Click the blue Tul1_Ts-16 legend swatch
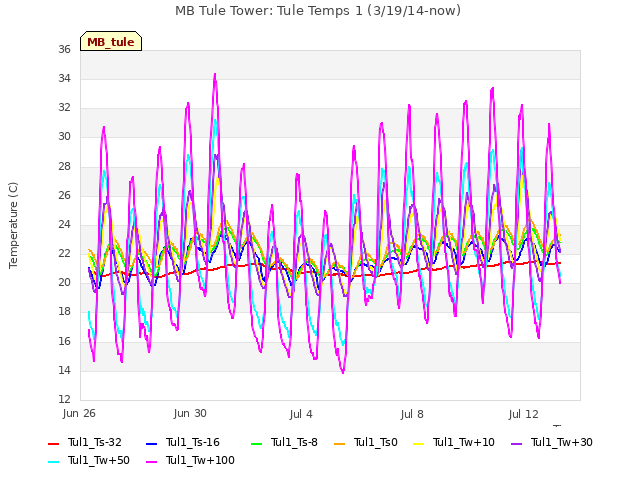This screenshot has width=640, height=480. (151, 444)
